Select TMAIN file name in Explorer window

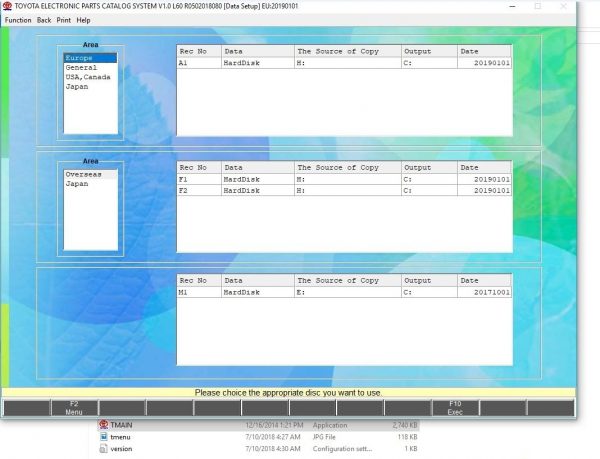point(121,425)
